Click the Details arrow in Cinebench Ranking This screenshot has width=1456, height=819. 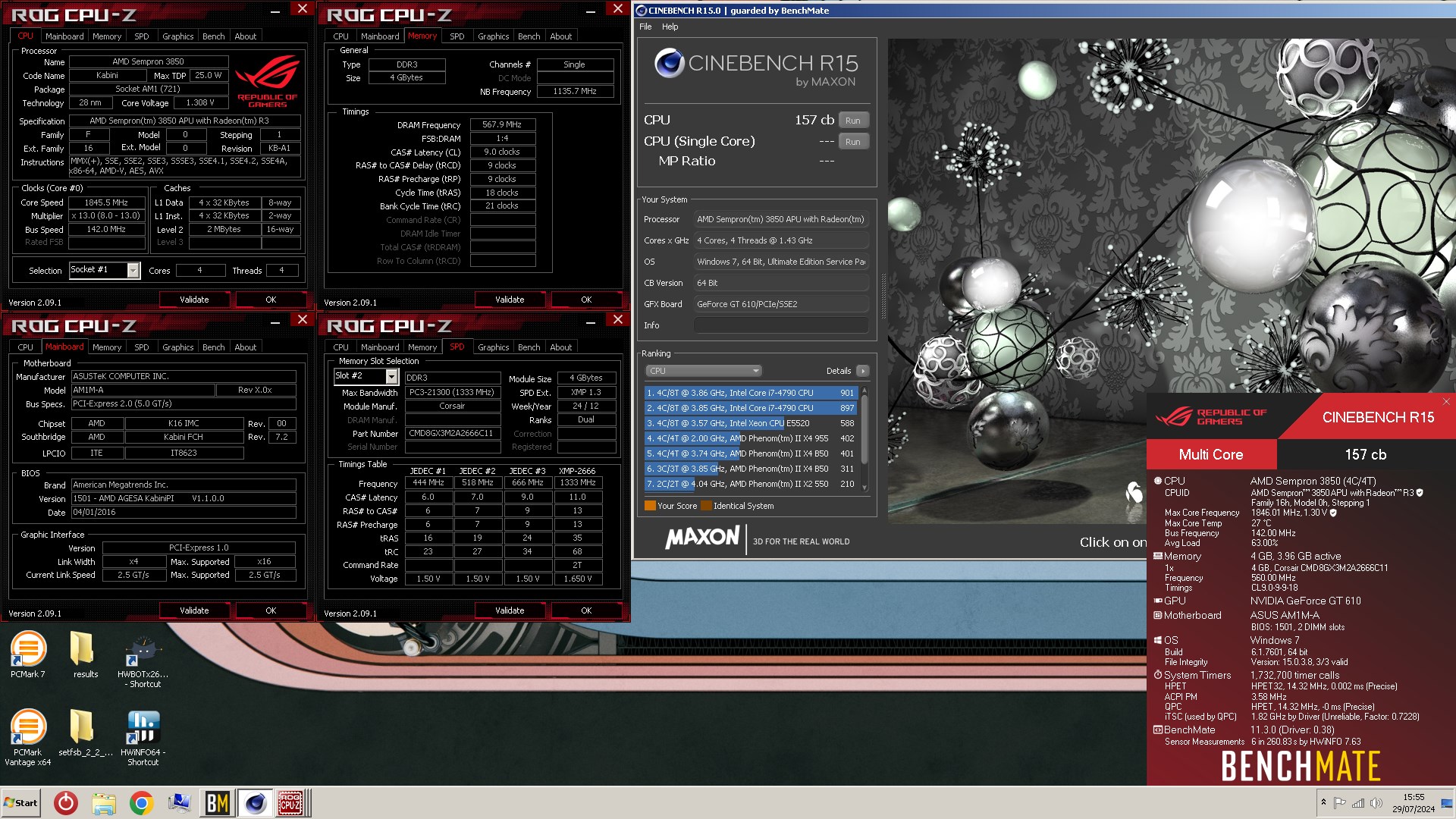coord(863,371)
